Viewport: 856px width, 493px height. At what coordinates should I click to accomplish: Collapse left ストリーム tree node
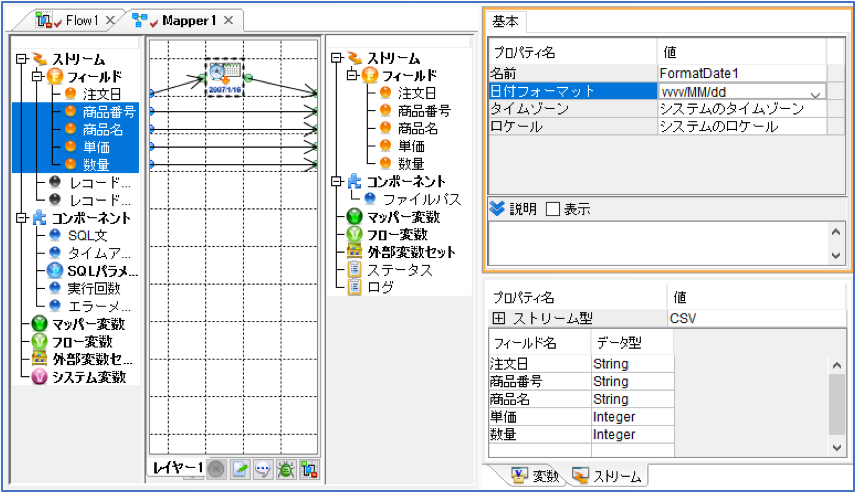coord(21,59)
